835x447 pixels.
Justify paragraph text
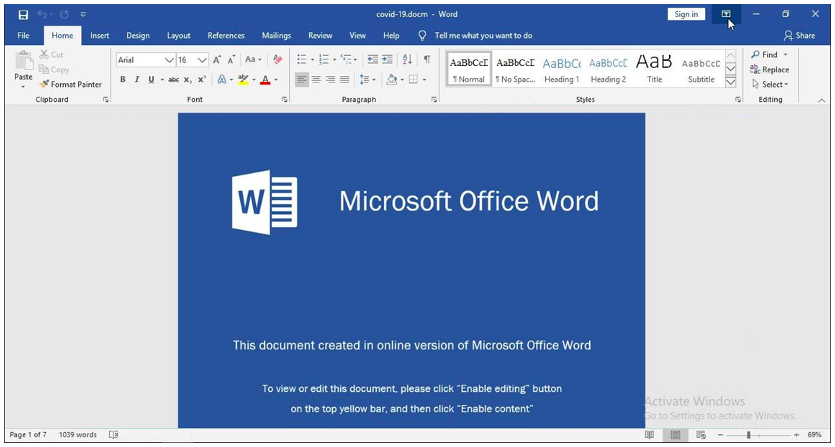coord(345,79)
